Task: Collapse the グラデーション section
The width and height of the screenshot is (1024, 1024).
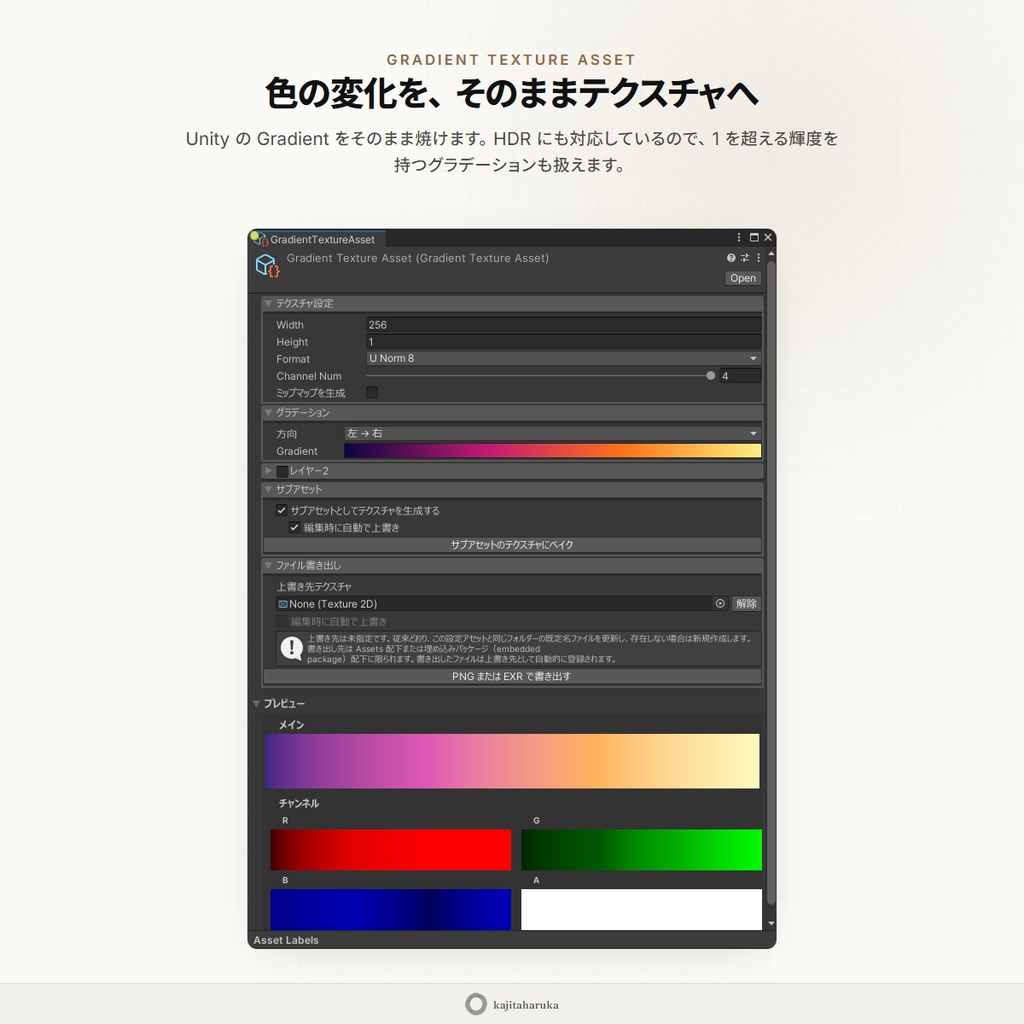Action: 268,413
